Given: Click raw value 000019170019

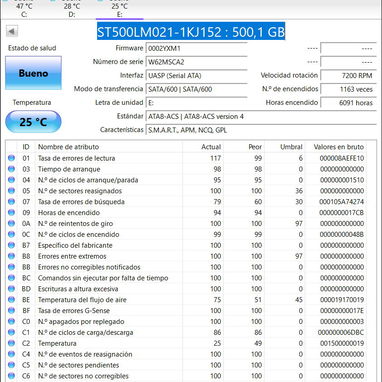Looking at the screenshot, I should 341,300.
